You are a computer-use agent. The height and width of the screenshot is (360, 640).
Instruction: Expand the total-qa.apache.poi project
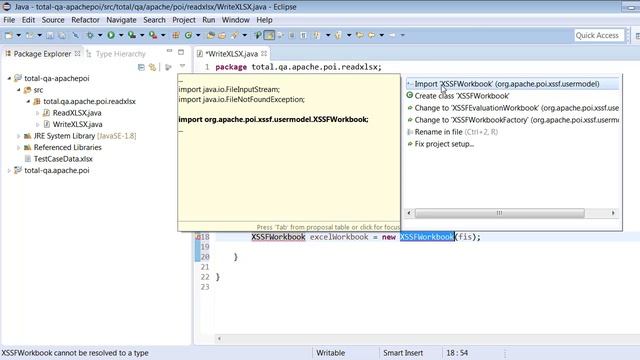click(x=9, y=171)
